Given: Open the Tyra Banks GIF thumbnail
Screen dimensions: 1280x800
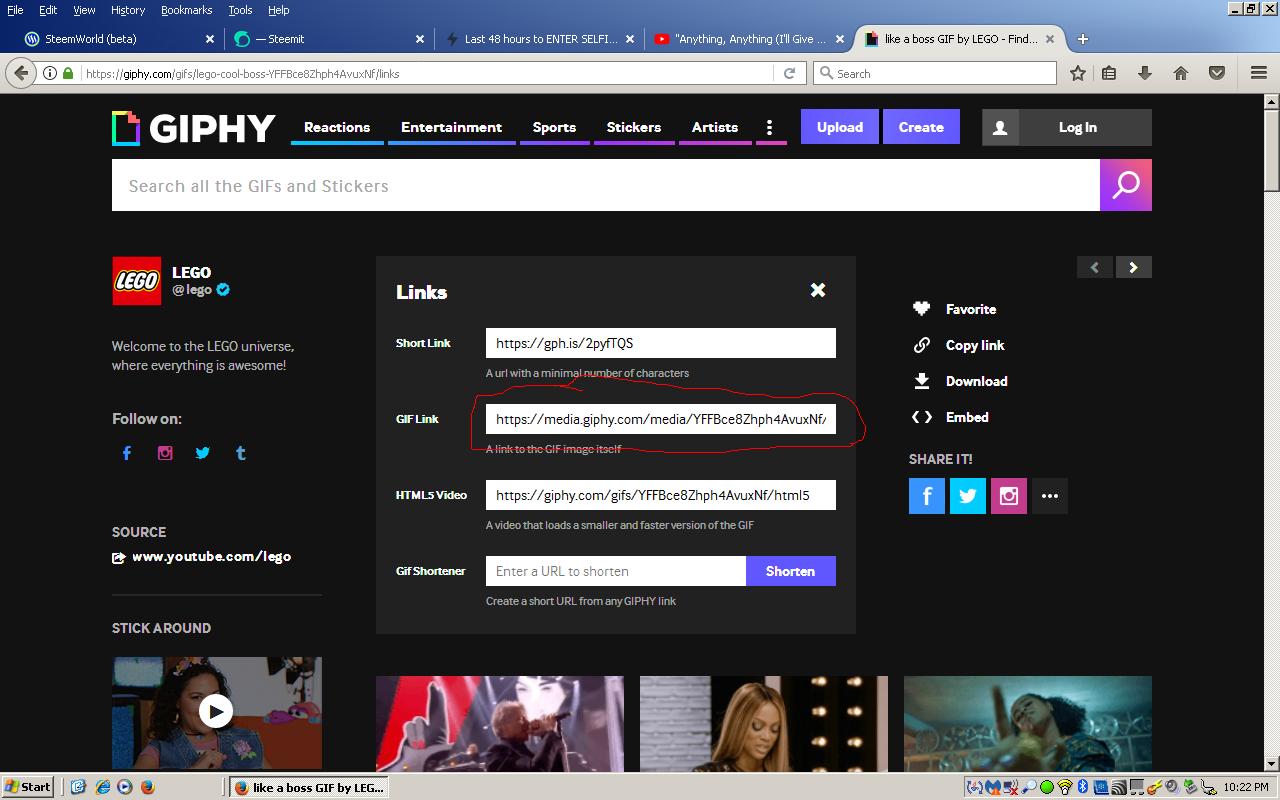Looking at the screenshot, I should click(764, 724).
